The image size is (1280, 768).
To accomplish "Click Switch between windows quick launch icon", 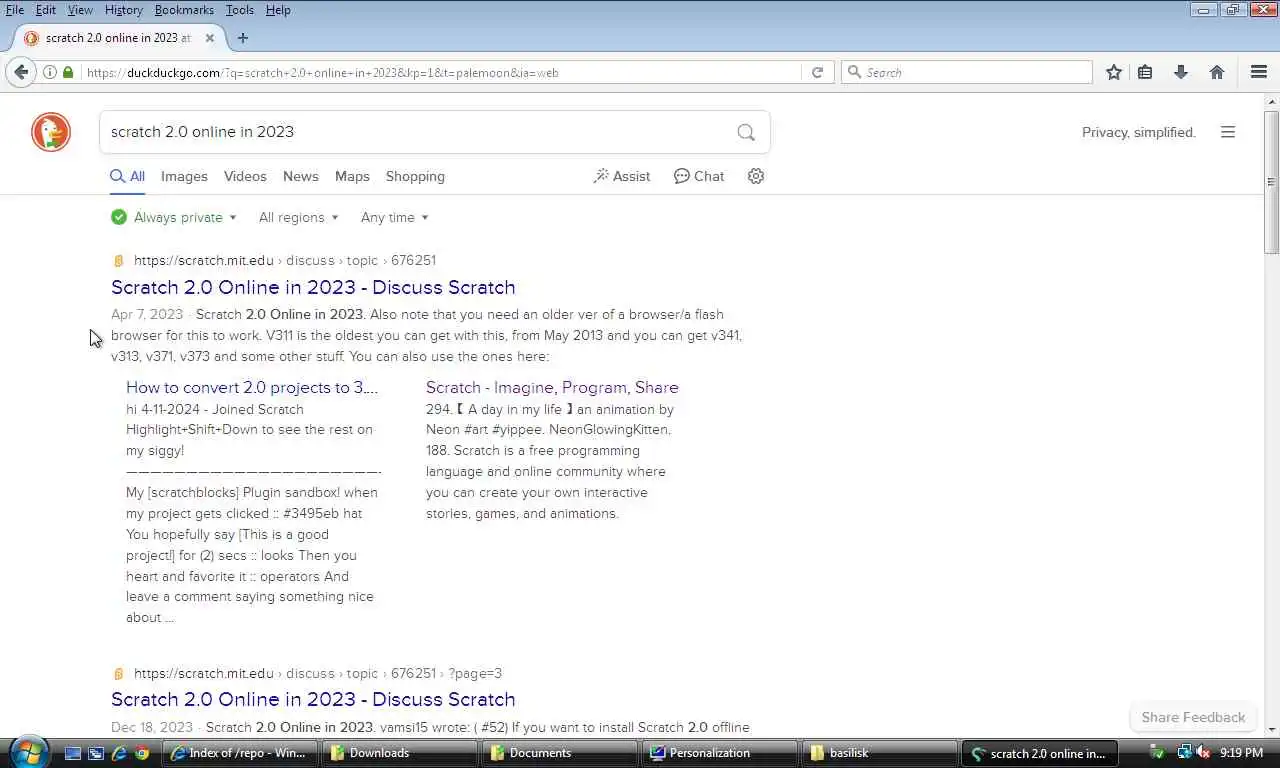I will (x=96, y=753).
